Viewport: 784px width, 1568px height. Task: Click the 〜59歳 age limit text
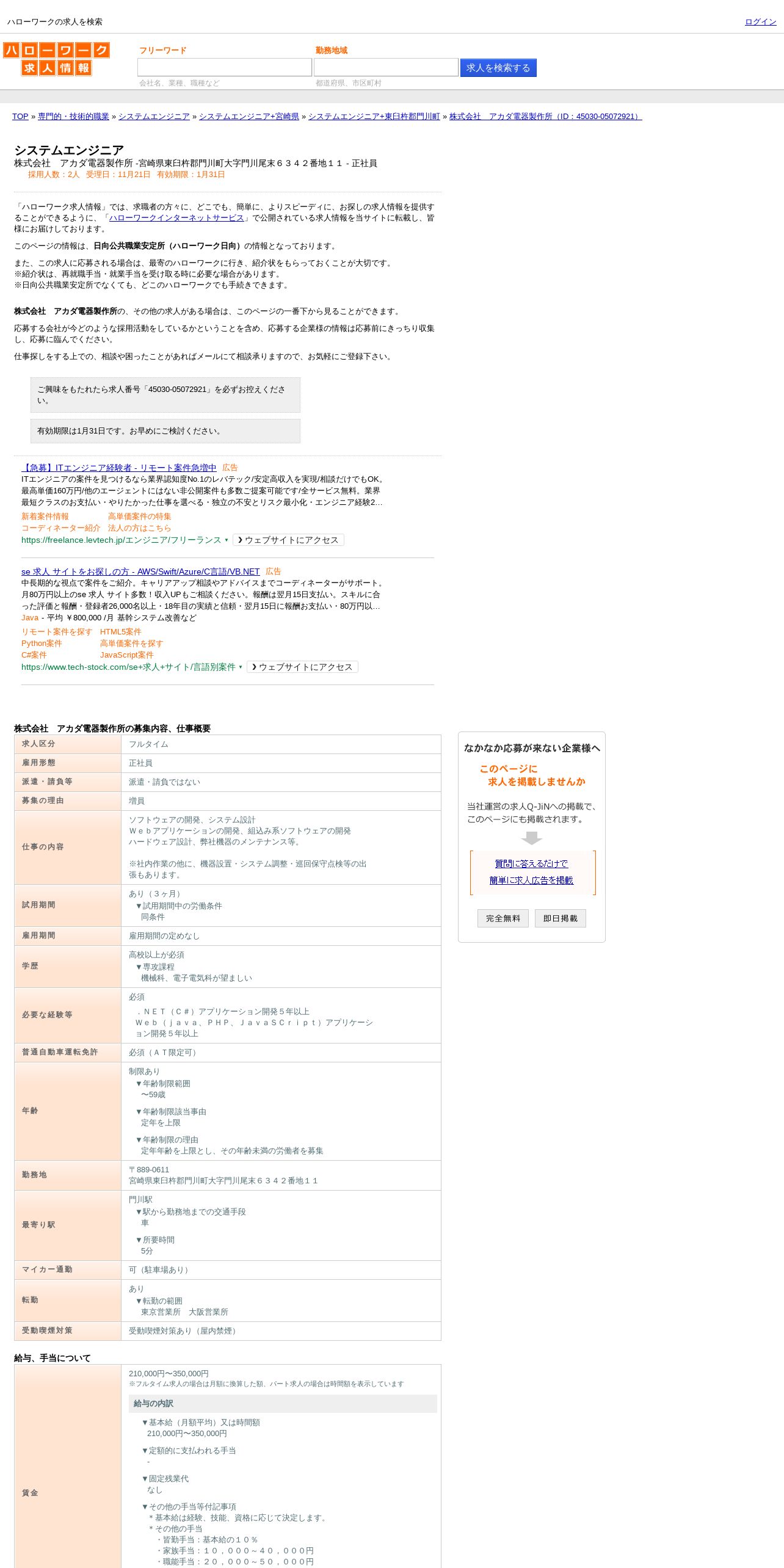153,1095
